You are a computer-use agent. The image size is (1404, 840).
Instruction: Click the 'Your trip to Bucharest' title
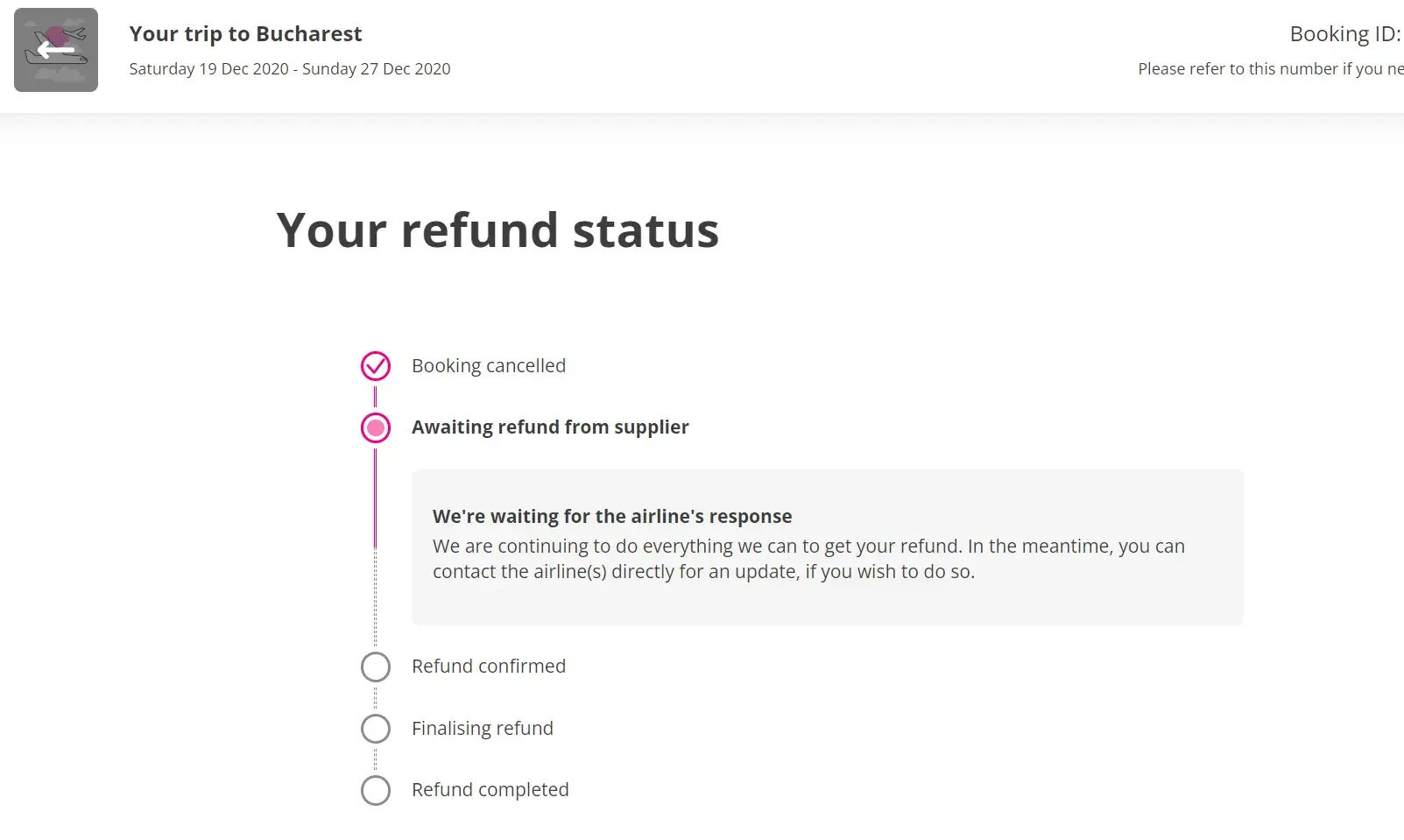[245, 34]
